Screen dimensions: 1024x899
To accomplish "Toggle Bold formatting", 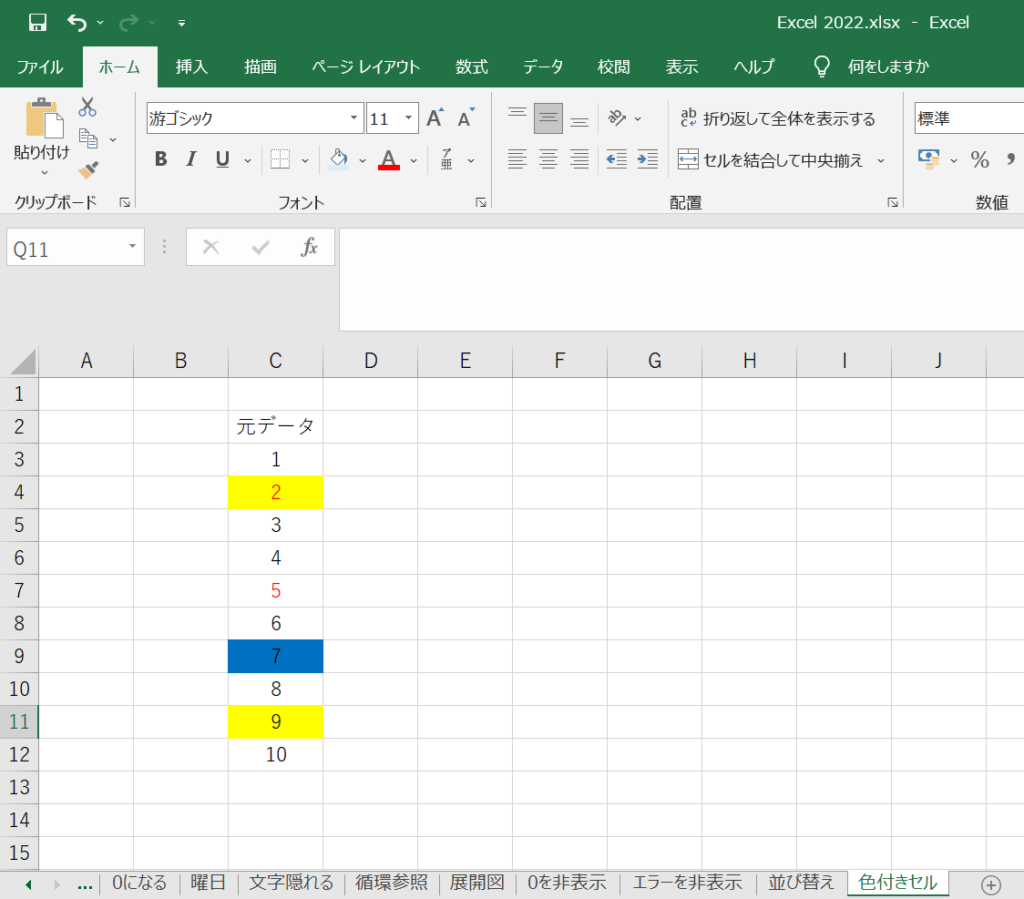I will 160,160.
